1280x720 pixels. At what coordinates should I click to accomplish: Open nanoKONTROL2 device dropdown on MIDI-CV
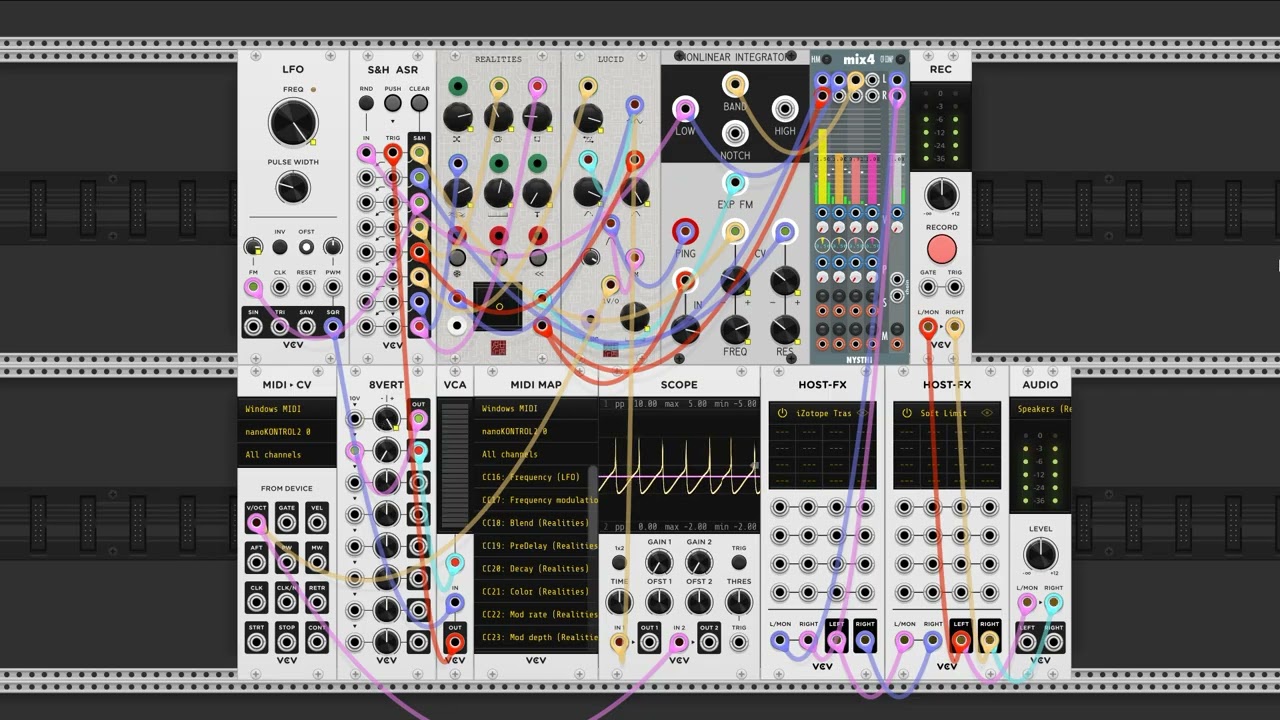(288, 432)
